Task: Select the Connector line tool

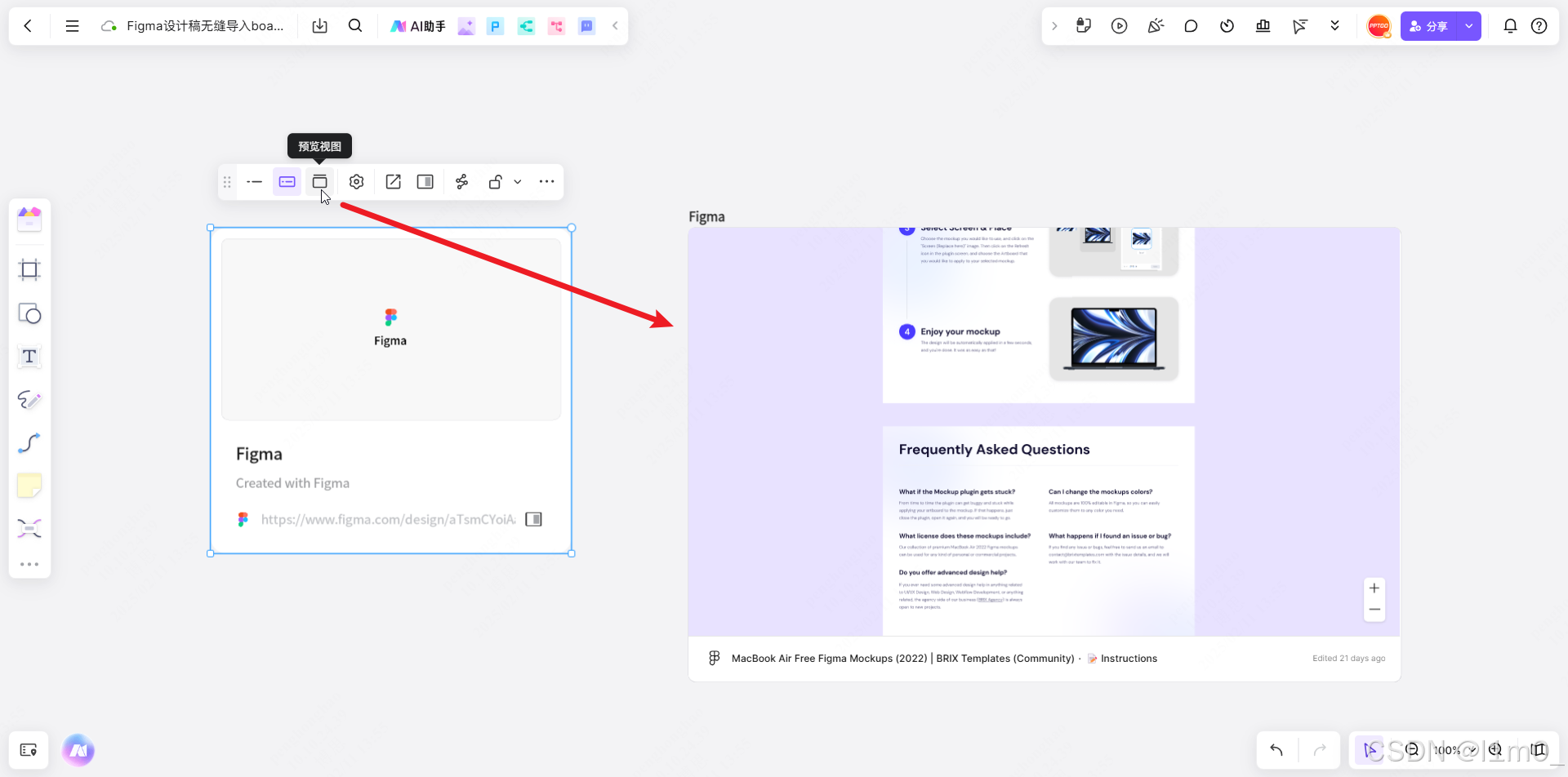Action: click(29, 443)
